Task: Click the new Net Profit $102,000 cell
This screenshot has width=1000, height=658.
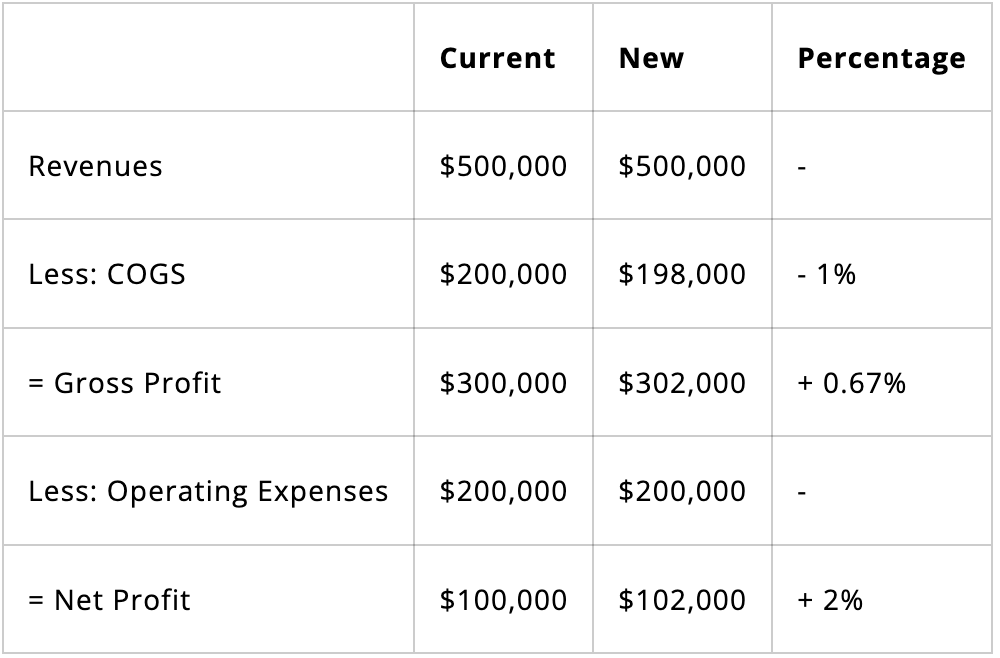Action: pos(681,600)
